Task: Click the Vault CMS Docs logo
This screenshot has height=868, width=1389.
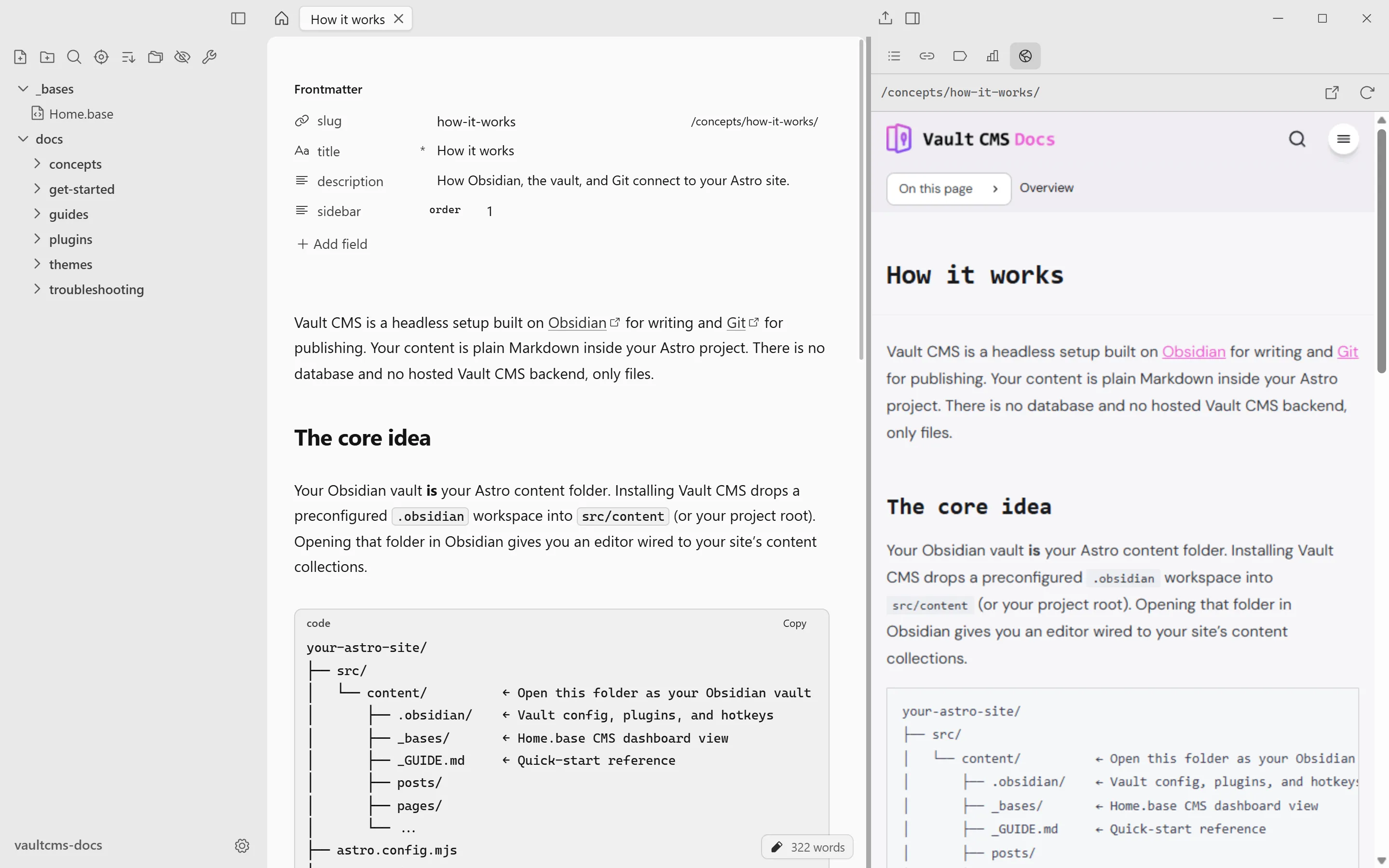Action: pos(970,139)
